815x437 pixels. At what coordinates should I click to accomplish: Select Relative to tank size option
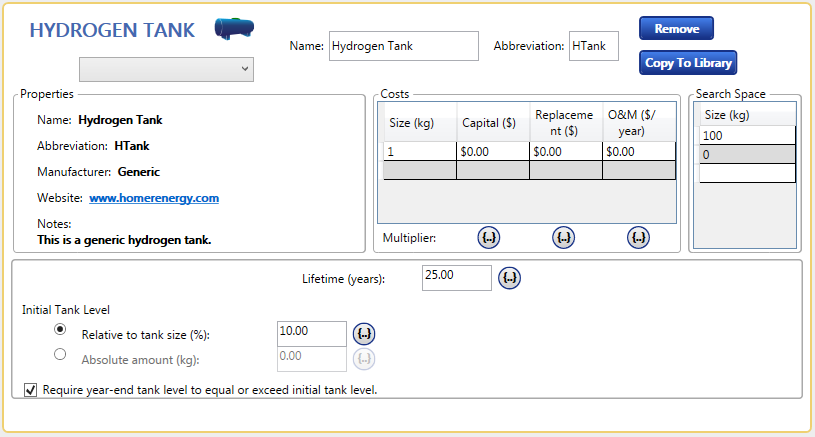61,329
